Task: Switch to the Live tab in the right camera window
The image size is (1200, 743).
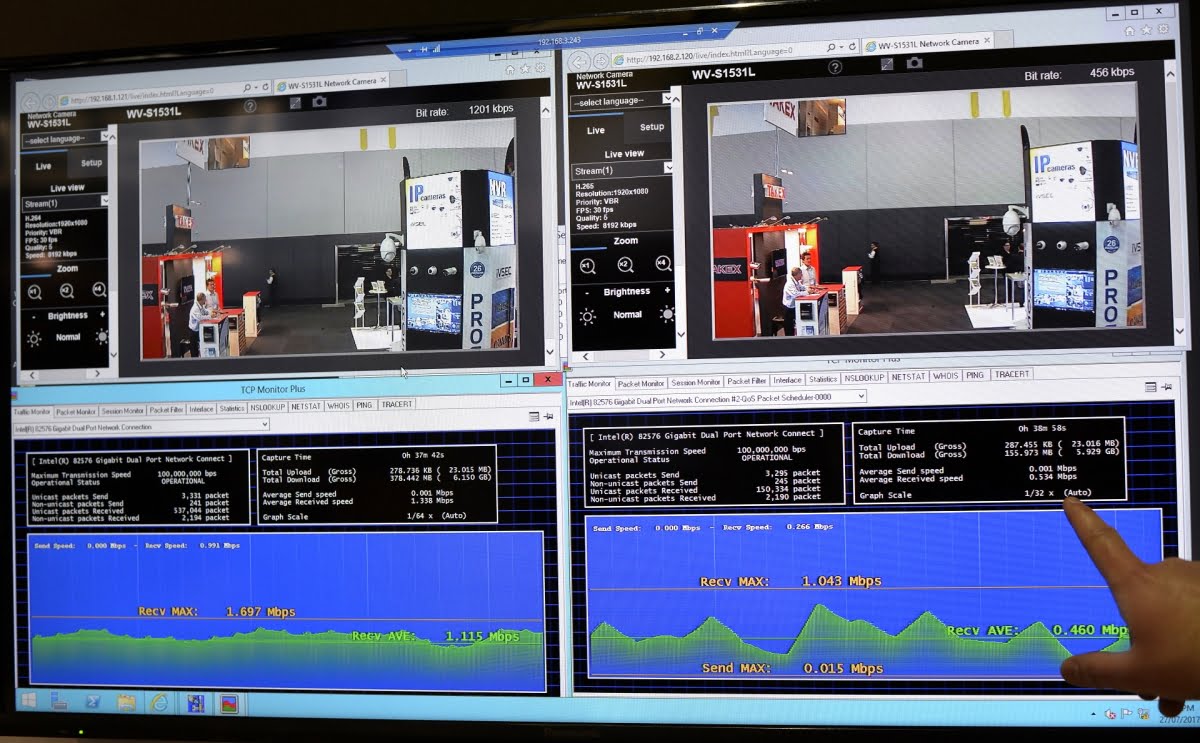Action: 595,130
